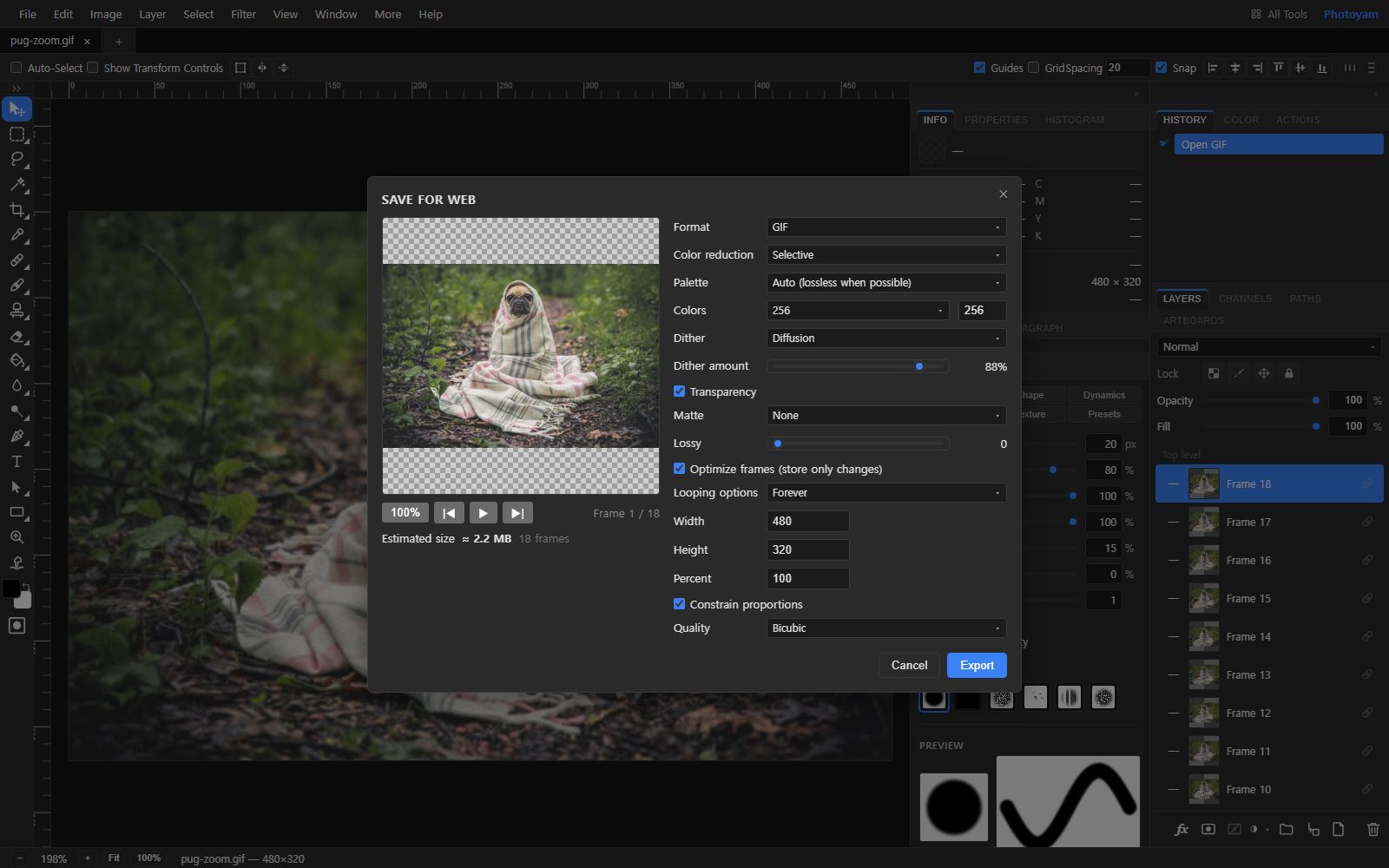Select the Rectangular Marquee tool
The height and width of the screenshot is (868, 1389).
(x=16, y=135)
